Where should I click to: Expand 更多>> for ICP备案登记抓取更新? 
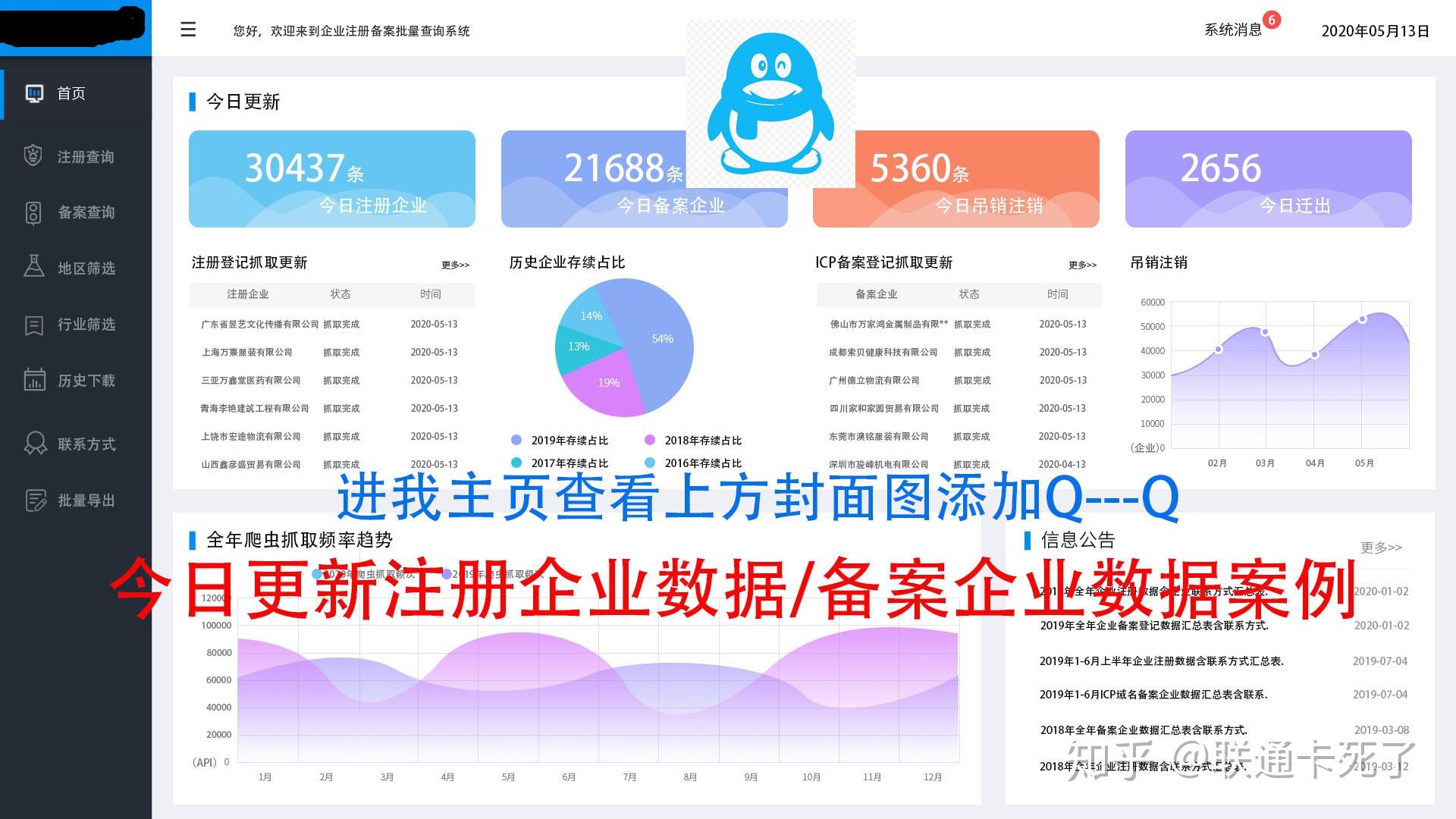(1082, 265)
